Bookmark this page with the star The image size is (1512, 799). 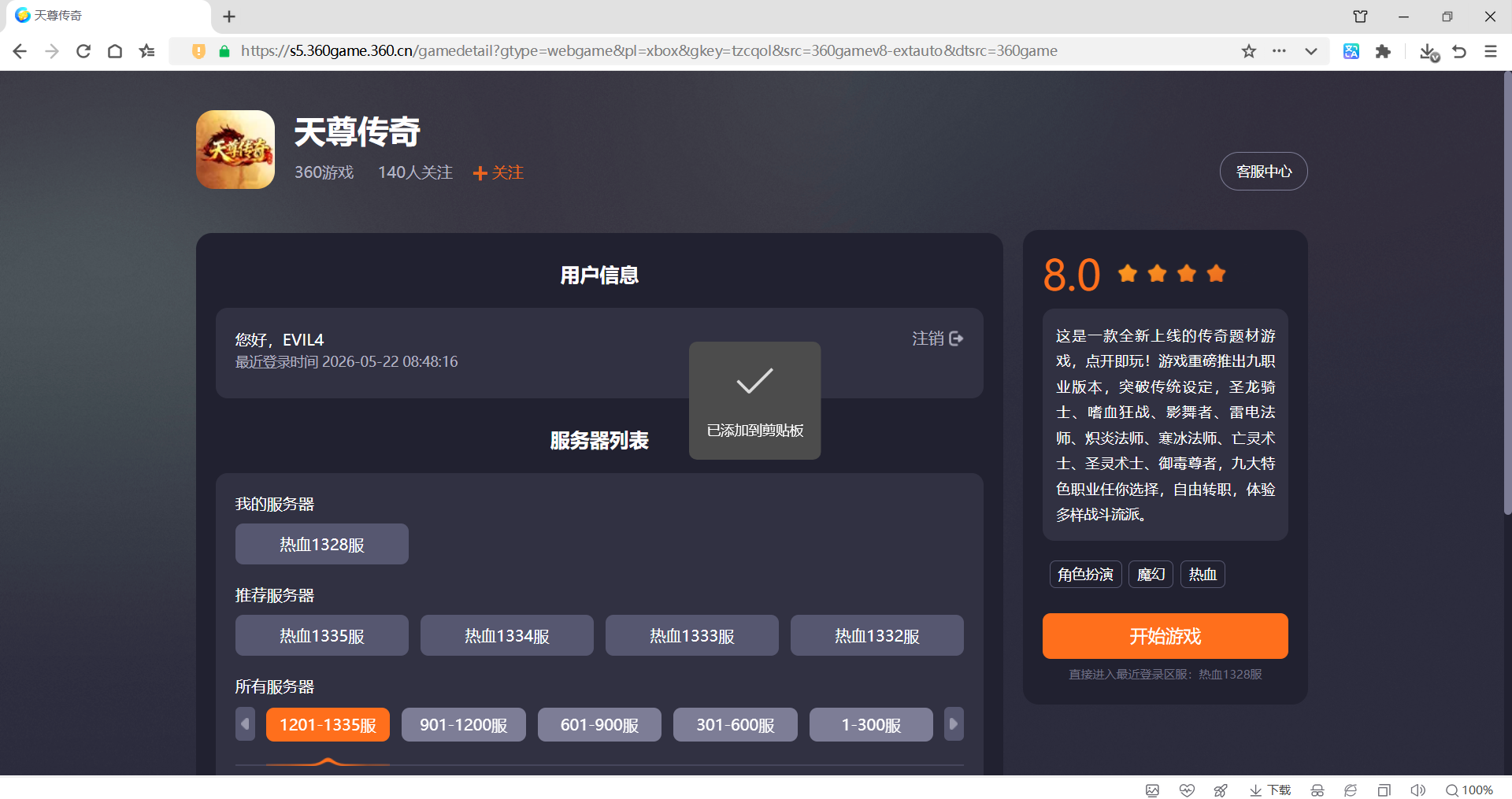click(1249, 51)
